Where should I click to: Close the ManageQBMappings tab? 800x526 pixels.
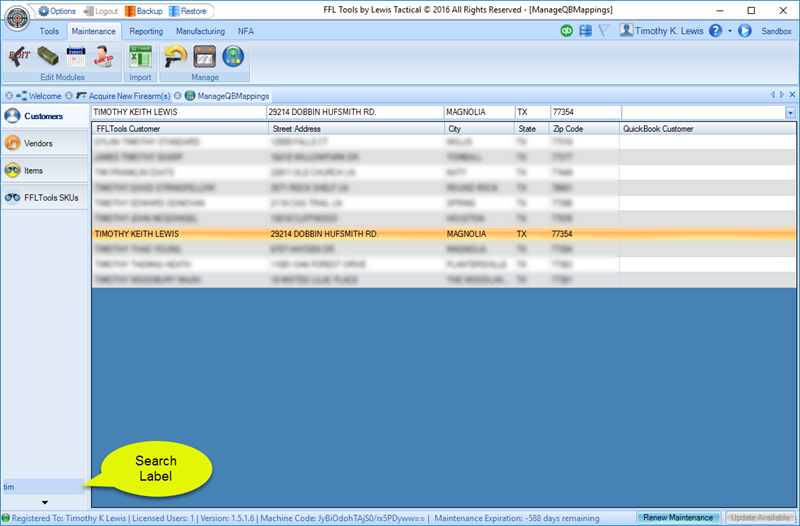click(177, 95)
